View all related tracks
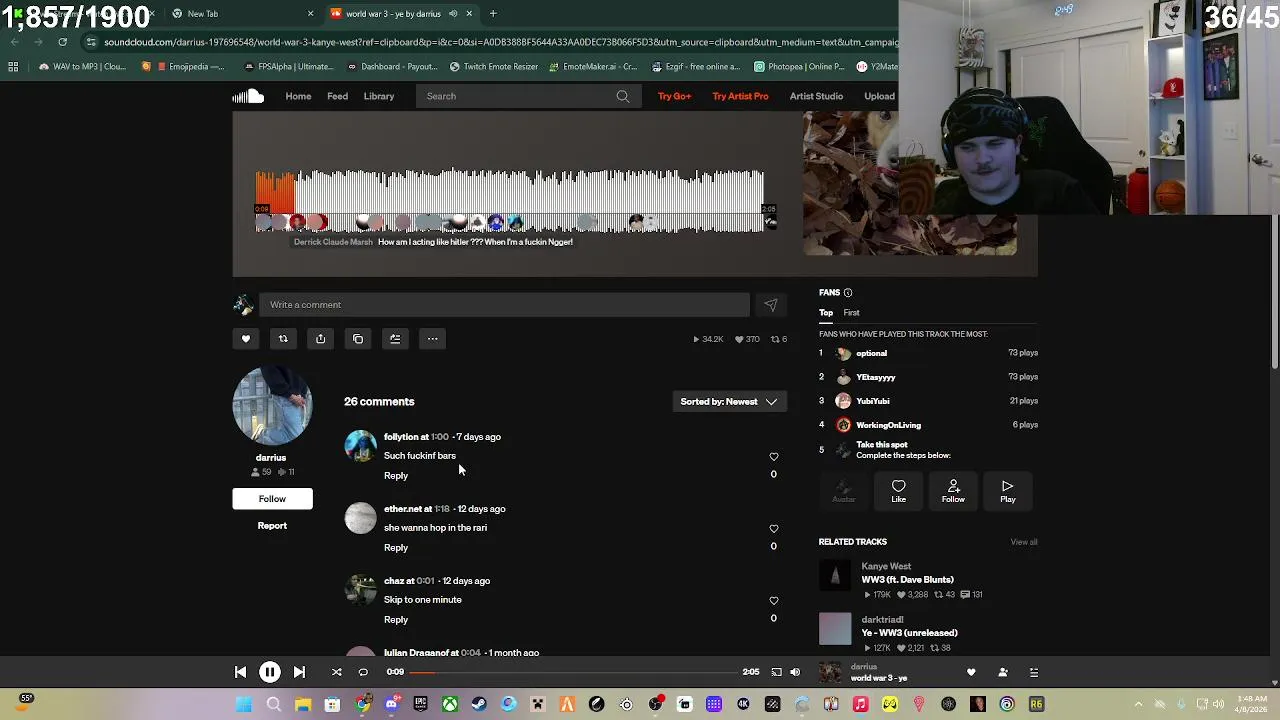1280x720 pixels. (x=1023, y=542)
